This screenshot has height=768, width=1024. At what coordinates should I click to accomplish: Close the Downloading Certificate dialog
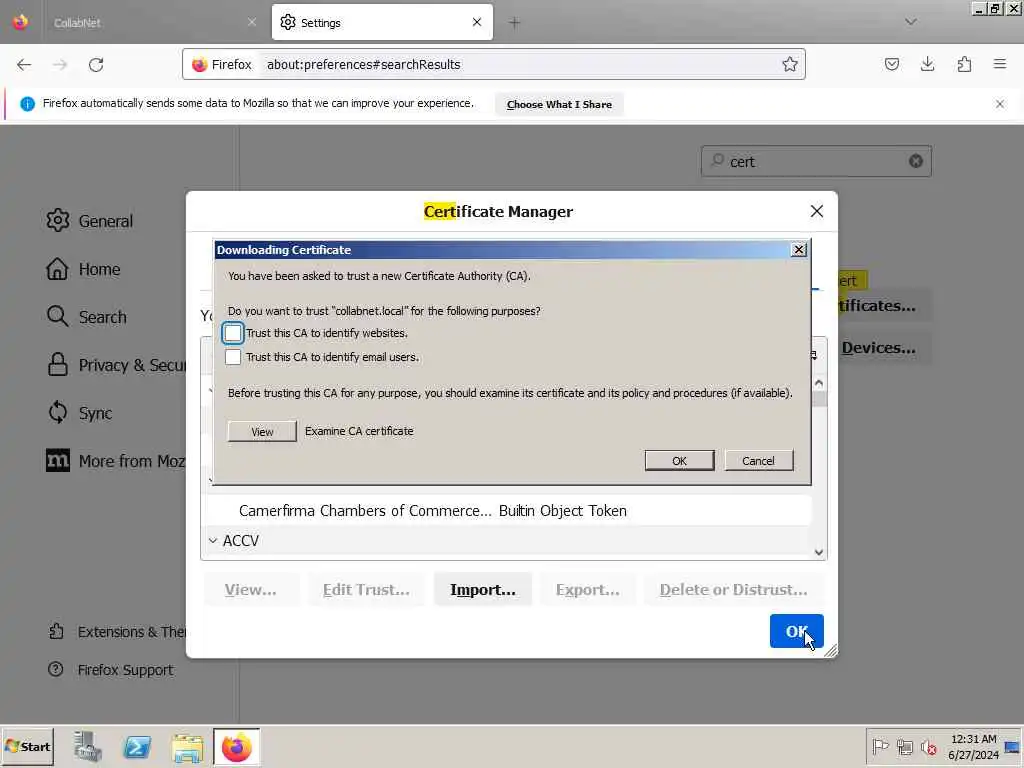[x=798, y=249]
